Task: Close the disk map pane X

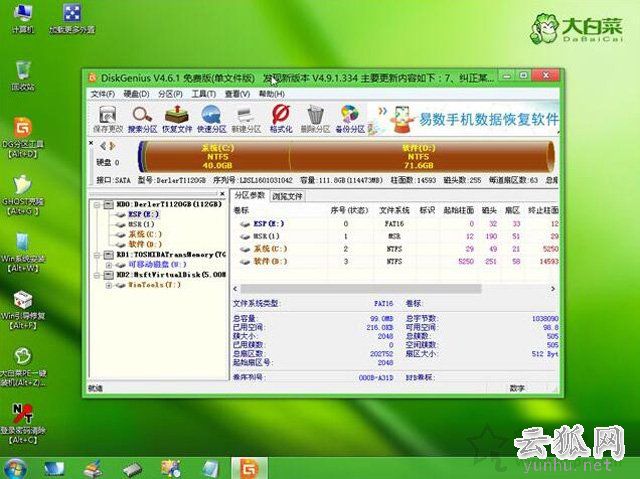Action: coord(91,143)
